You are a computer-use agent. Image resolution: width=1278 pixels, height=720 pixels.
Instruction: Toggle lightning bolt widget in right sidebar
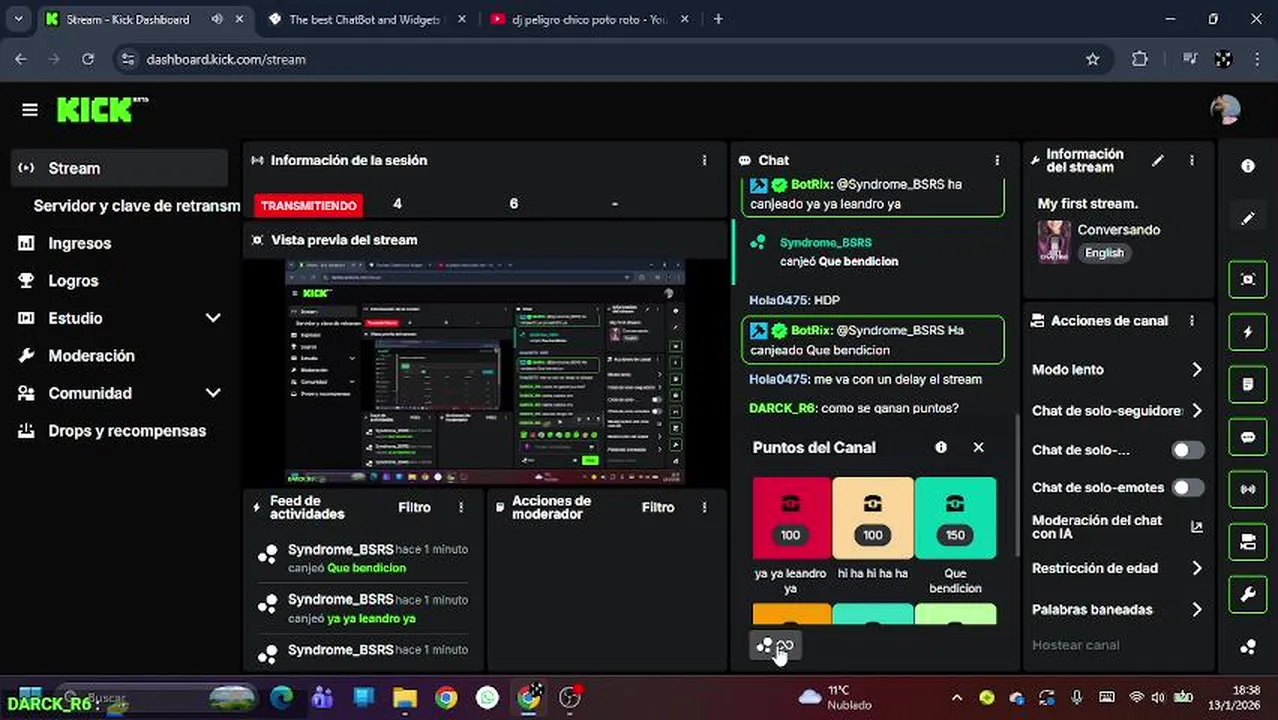1248,332
